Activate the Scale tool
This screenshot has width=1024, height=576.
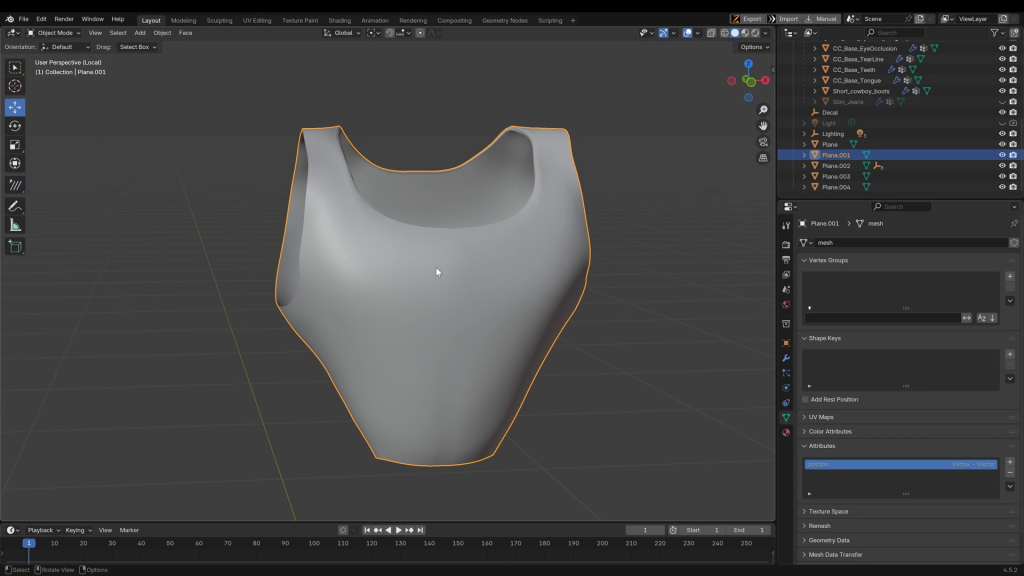(x=15, y=145)
